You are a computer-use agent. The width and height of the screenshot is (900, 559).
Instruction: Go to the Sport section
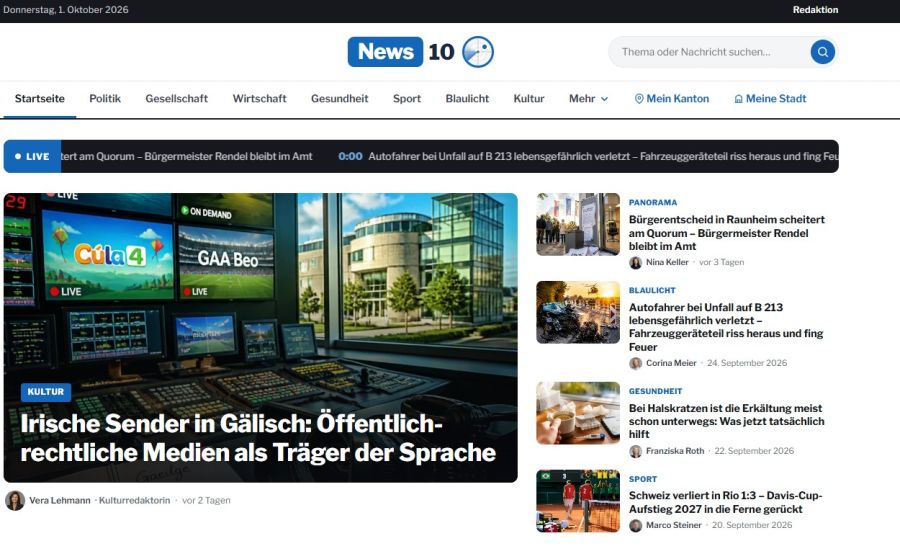tap(407, 99)
